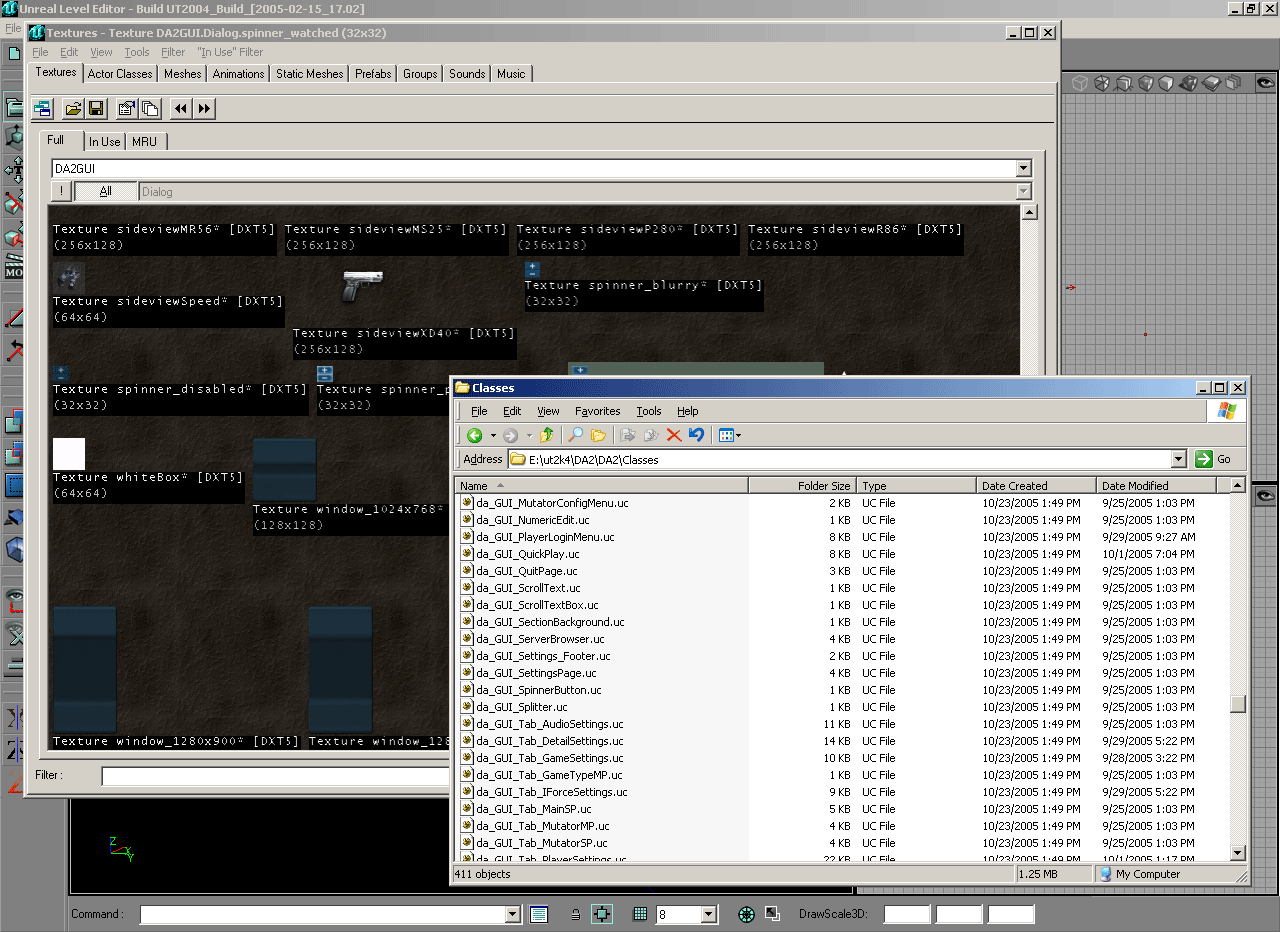
Task: Toggle vertex snap button in status bar
Action: (x=602, y=914)
